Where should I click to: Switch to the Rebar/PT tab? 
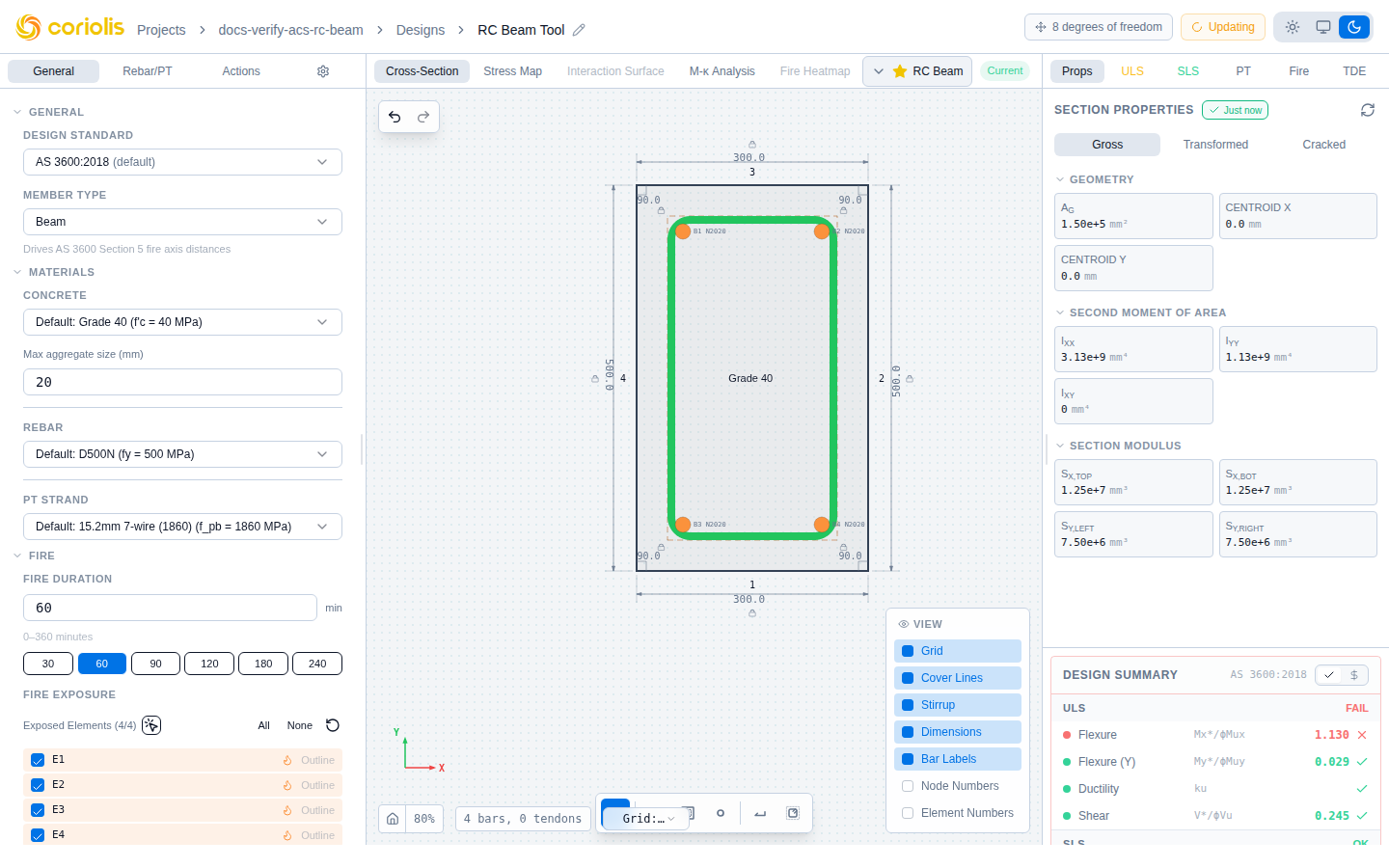coord(148,71)
